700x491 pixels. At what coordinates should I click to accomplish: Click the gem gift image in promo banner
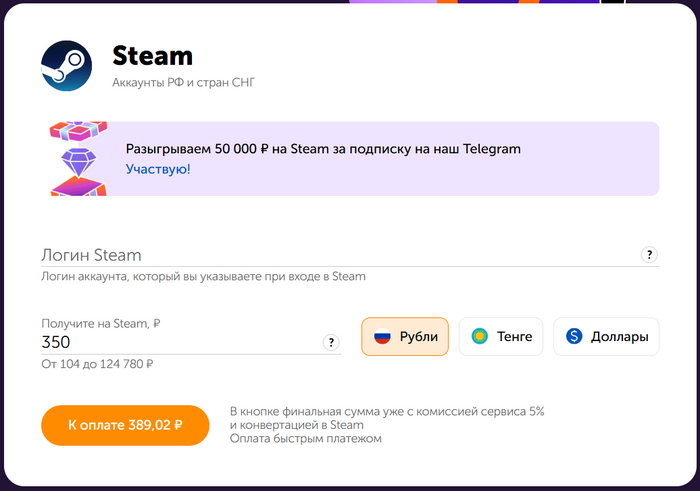coord(78,159)
